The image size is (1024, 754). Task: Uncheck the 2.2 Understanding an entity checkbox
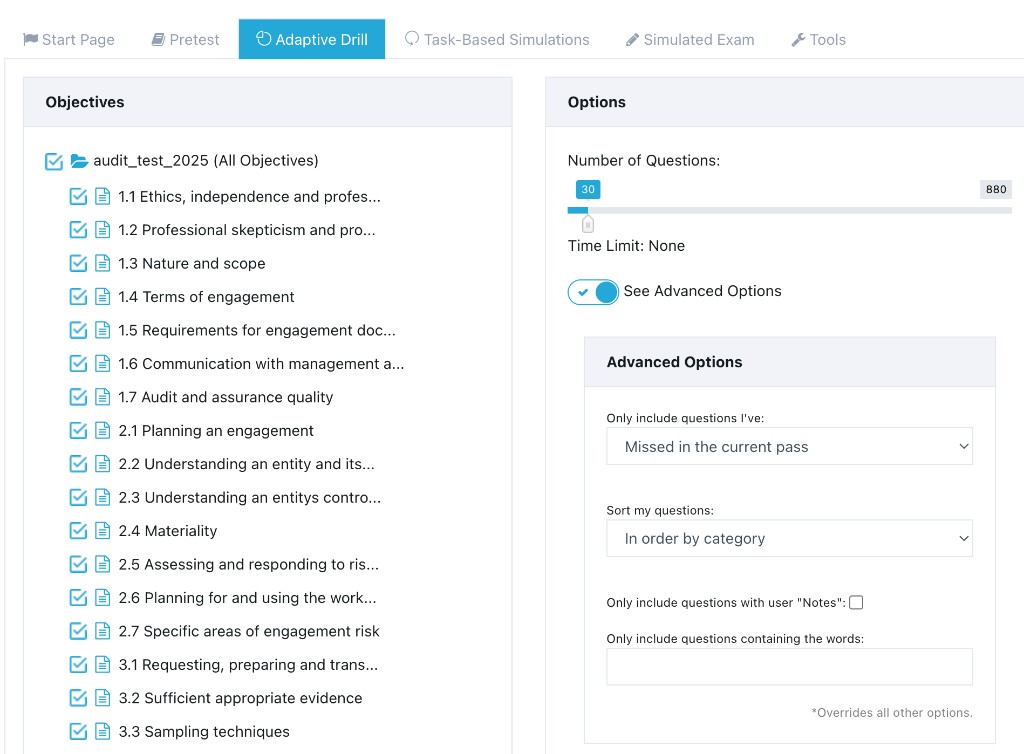[x=78, y=464]
